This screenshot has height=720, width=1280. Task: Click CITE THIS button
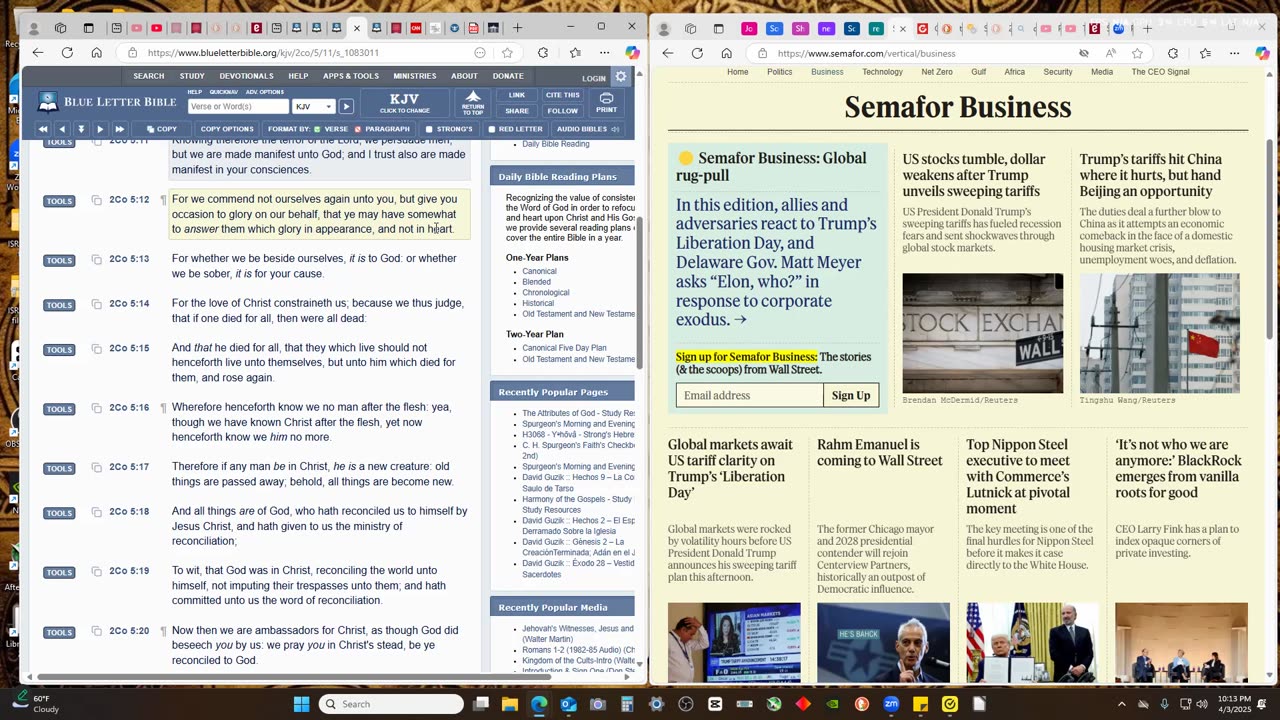pyautogui.click(x=563, y=95)
